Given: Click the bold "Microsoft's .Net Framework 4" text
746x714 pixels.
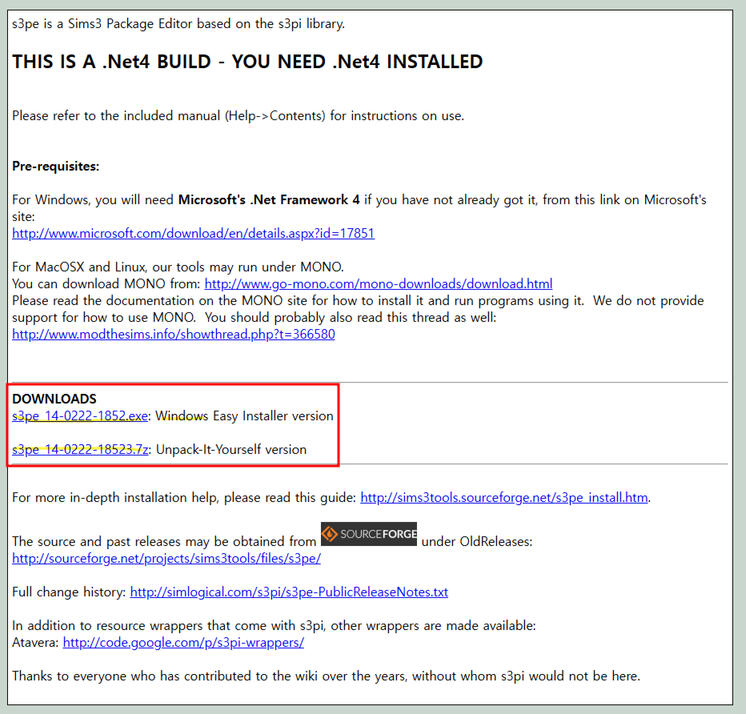Looking at the screenshot, I should point(269,200).
